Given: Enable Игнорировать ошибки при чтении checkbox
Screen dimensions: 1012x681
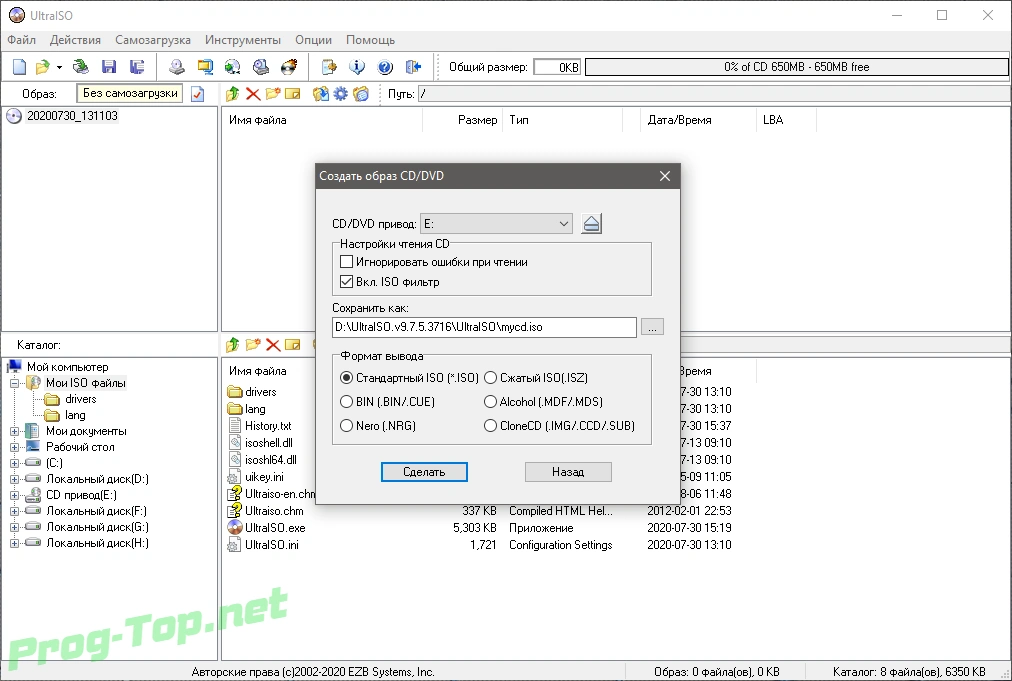Looking at the screenshot, I should point(347,262).
